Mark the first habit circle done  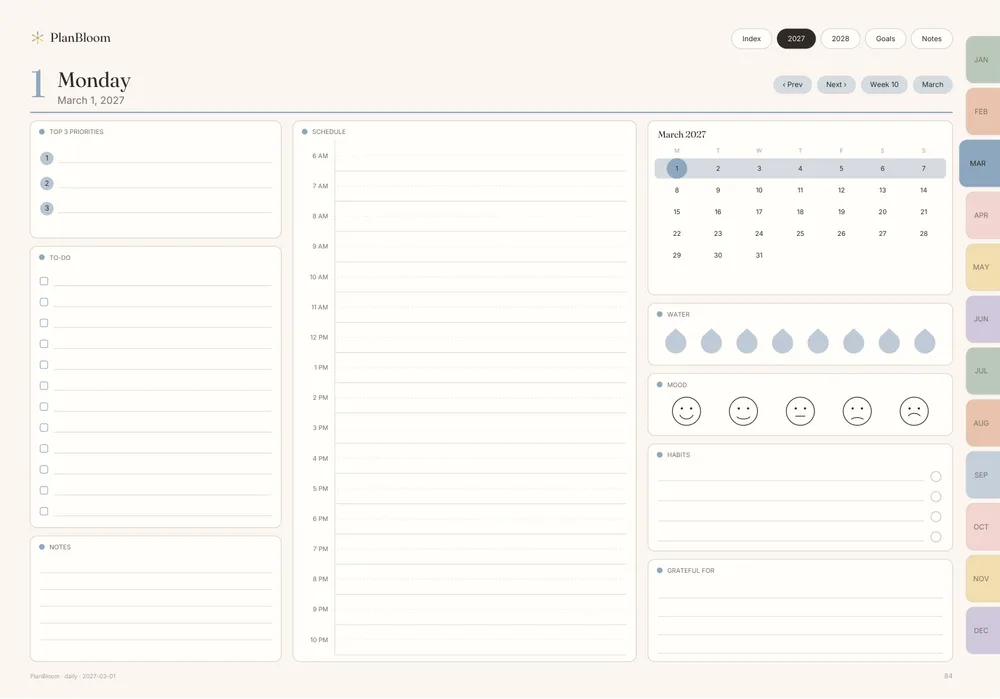pyautogui.click(x=936, y=476)
